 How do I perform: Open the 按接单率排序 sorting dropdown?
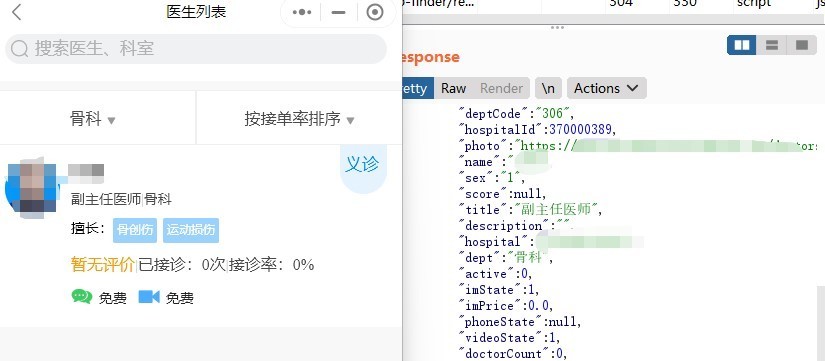299,119
